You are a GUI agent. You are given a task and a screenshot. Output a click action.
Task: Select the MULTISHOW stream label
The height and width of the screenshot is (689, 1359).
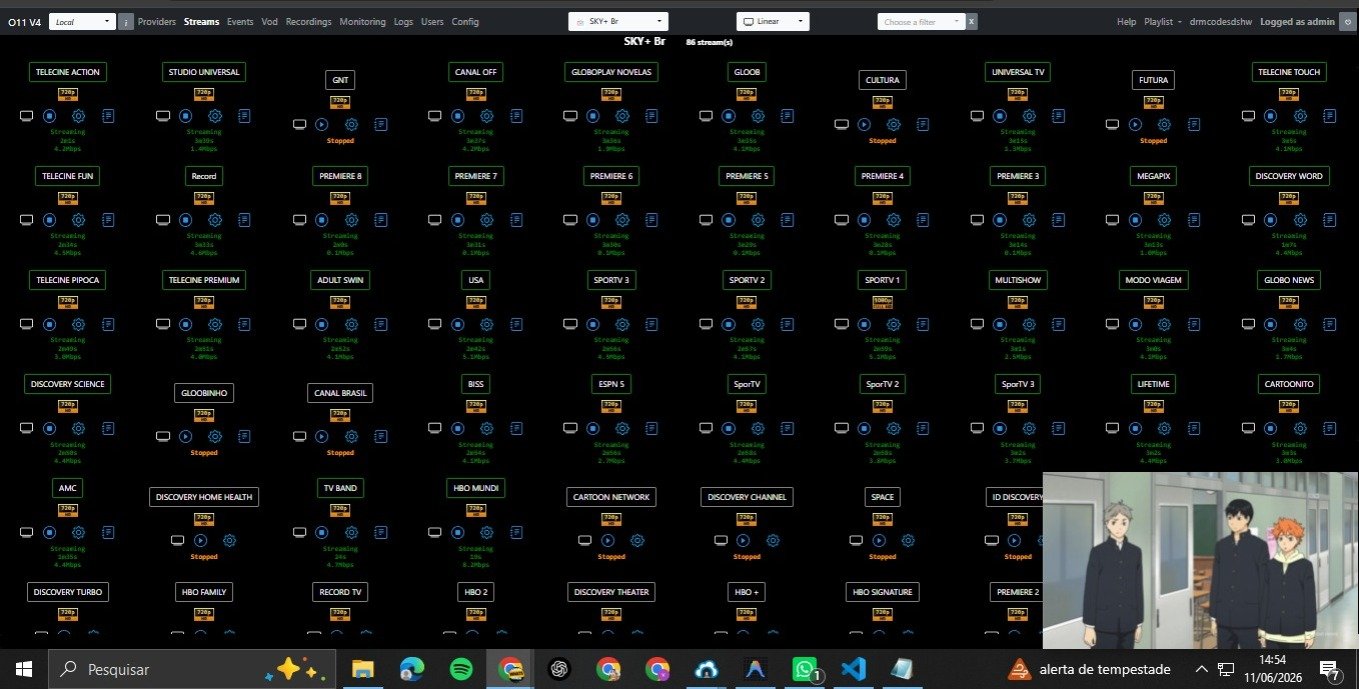click(x=1018, y=280)
